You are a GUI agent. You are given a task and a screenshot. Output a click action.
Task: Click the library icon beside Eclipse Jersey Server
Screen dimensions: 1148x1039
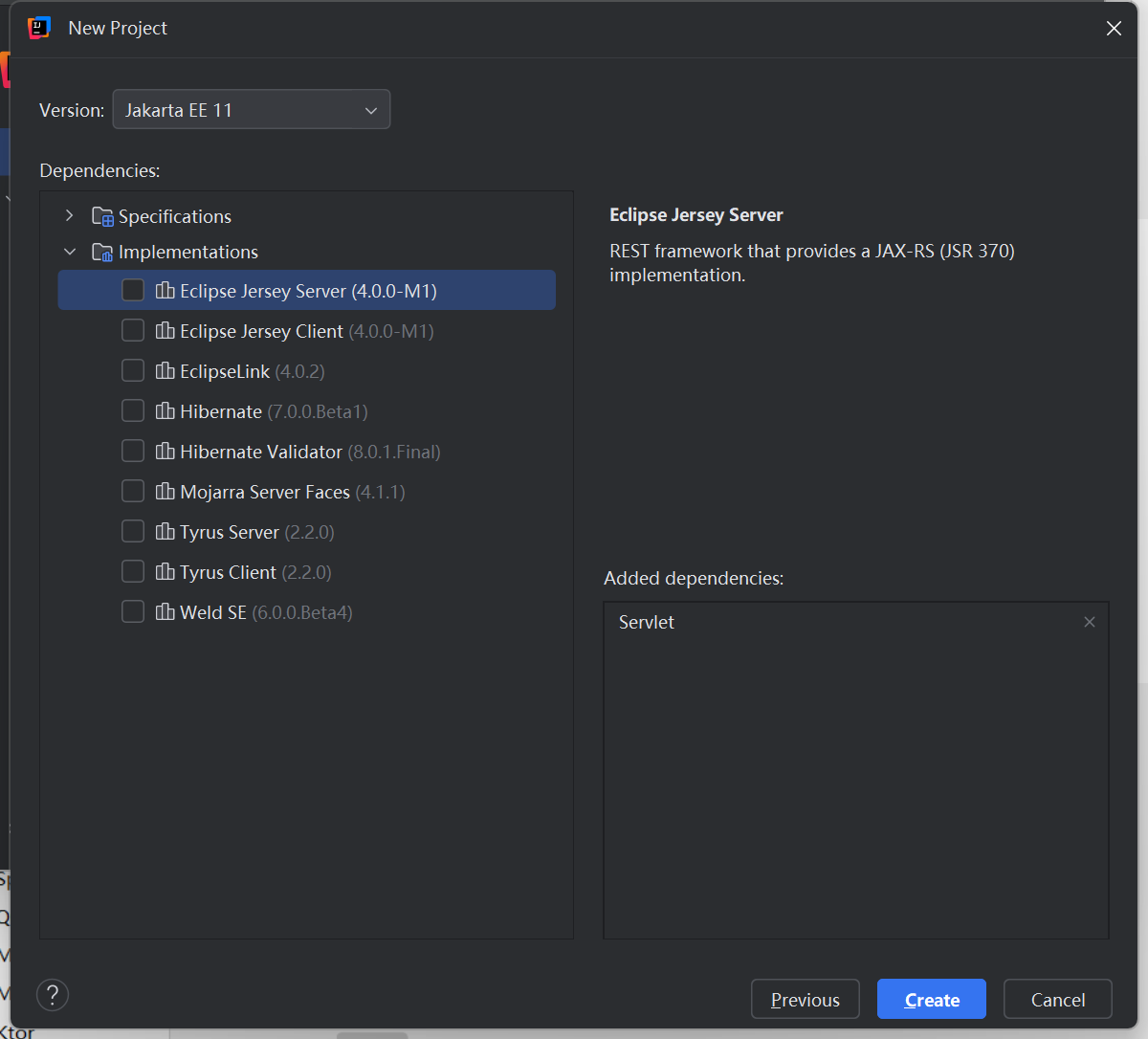[166, 290]
